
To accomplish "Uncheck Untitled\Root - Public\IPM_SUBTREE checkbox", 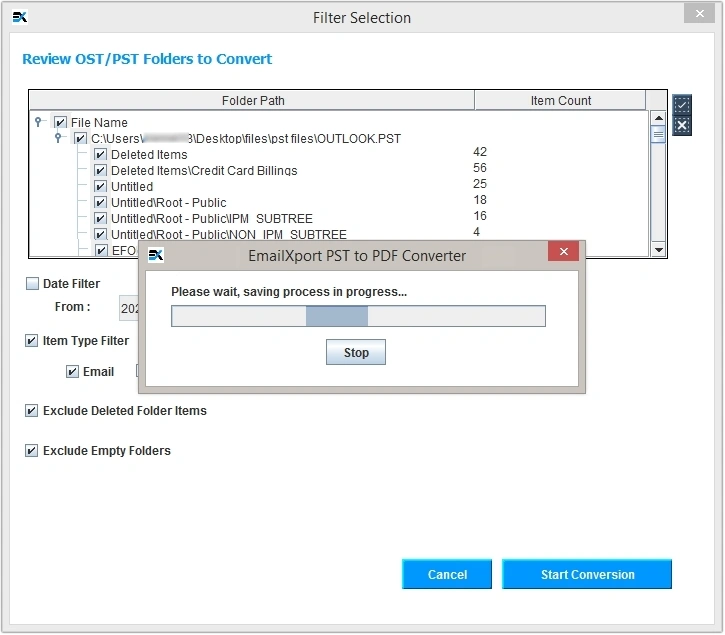I will 100,218.
